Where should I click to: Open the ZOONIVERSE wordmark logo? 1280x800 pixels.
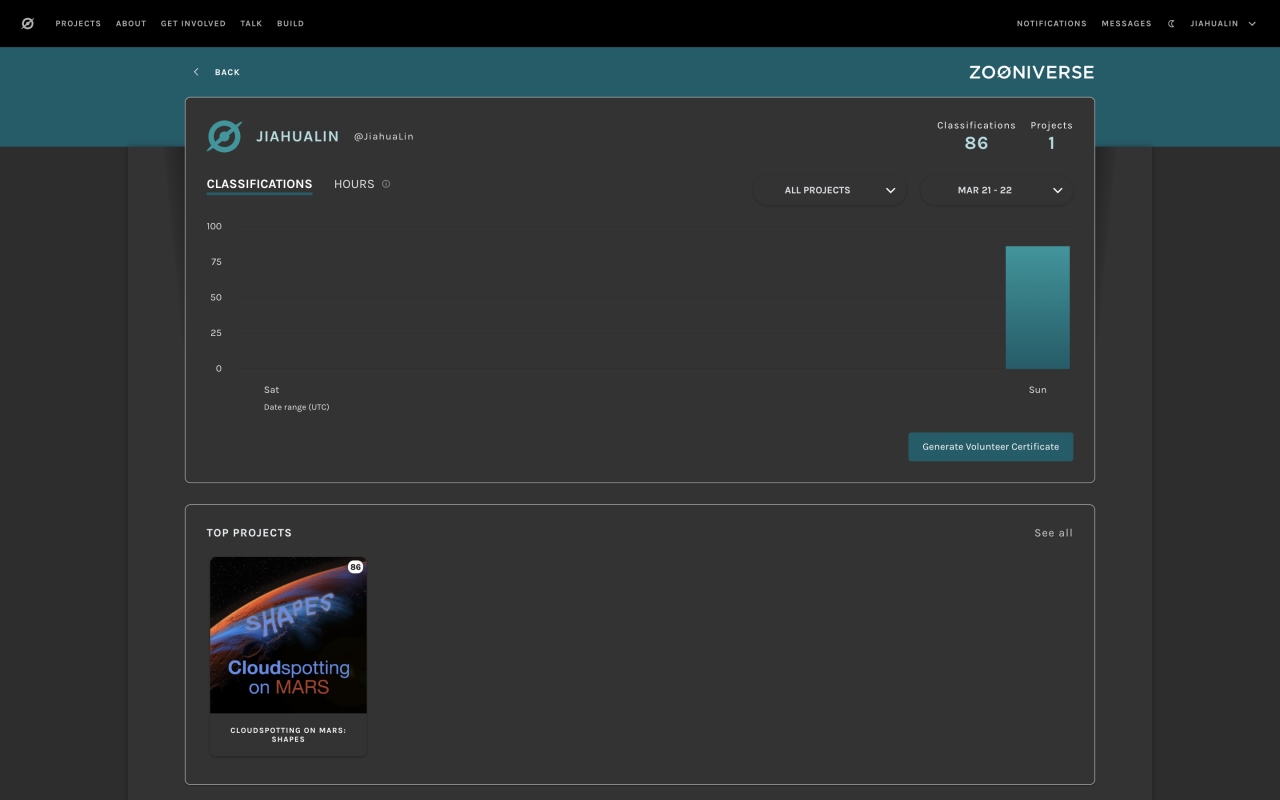pyautogui.click(x=1031, y=72)
